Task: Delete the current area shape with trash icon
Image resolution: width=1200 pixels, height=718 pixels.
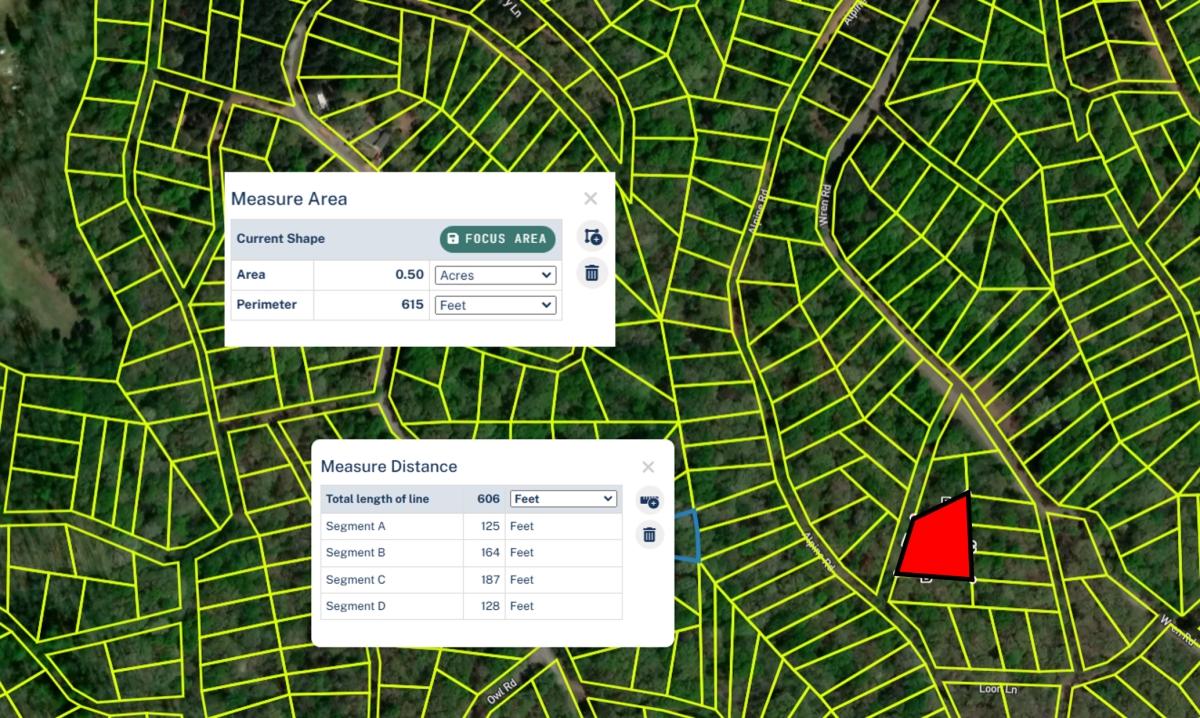Action: 592,272
